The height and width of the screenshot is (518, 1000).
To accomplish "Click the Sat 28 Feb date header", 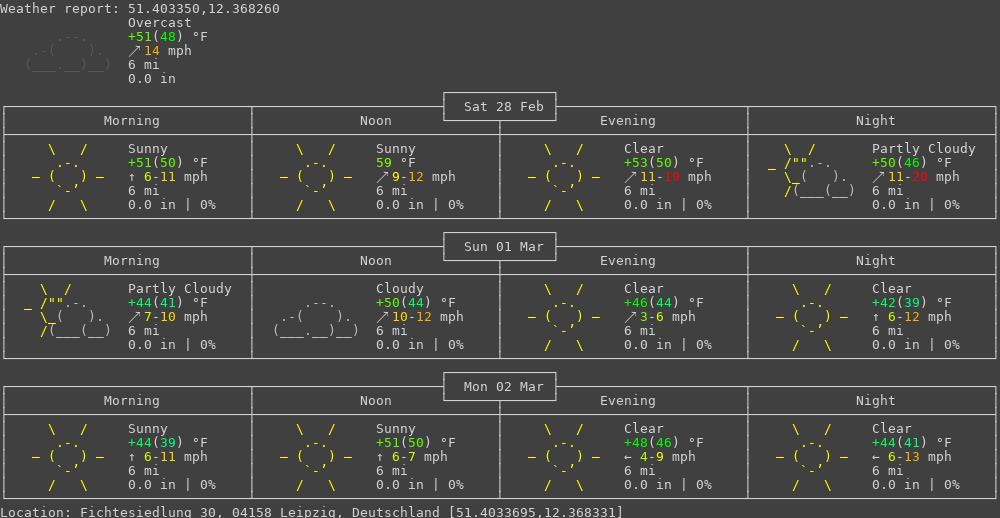I will point(500,107).
